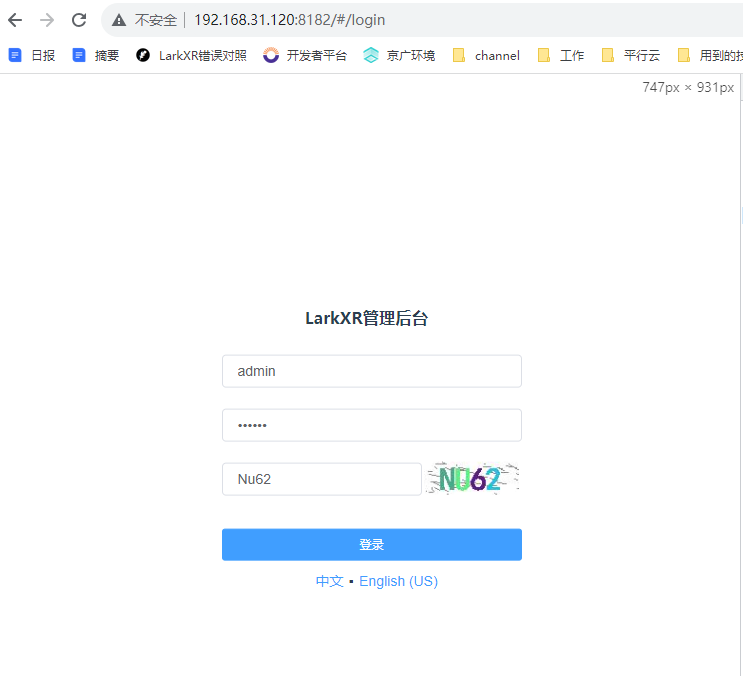Go back with the browser back arrow
The height and width of the screenshot is (676, 743).
click(x=15, y=20)
